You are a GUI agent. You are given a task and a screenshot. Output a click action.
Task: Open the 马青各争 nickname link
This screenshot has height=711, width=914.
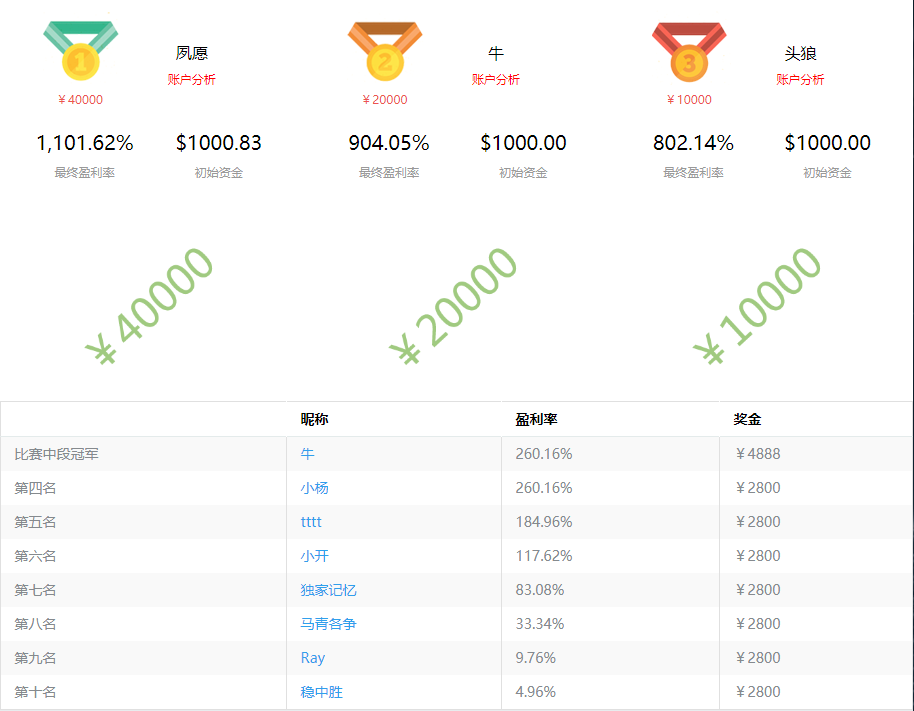[328, 624]
